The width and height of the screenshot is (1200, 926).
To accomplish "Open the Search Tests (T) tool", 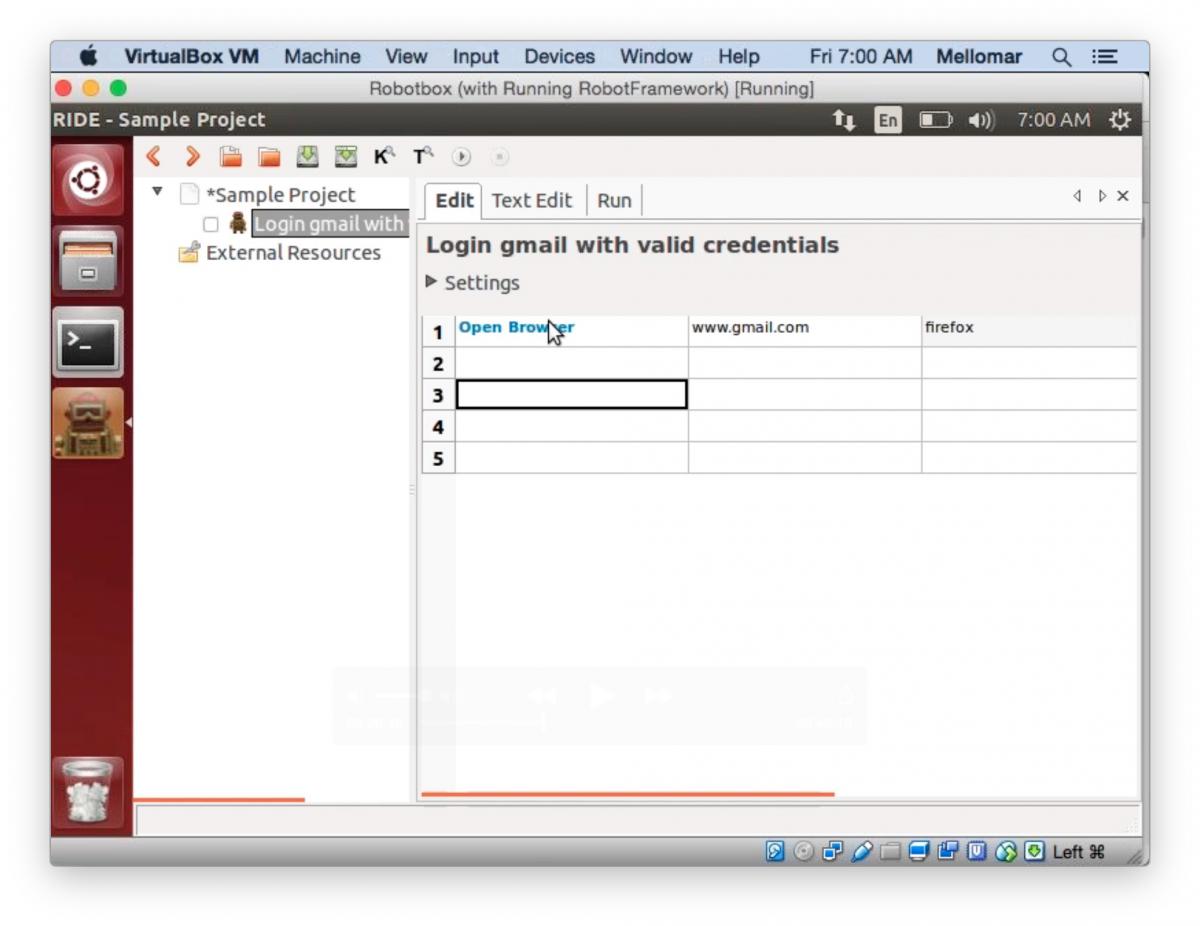I will (423, 157).
